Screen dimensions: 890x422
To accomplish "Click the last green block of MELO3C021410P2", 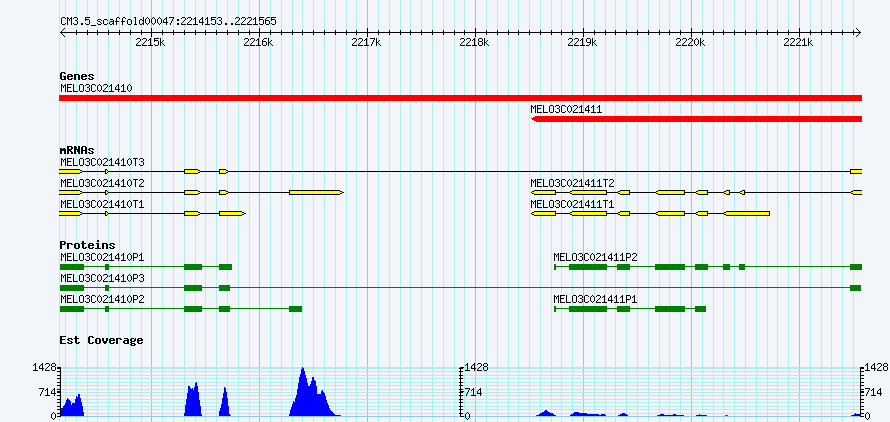I will click(295, 309).
